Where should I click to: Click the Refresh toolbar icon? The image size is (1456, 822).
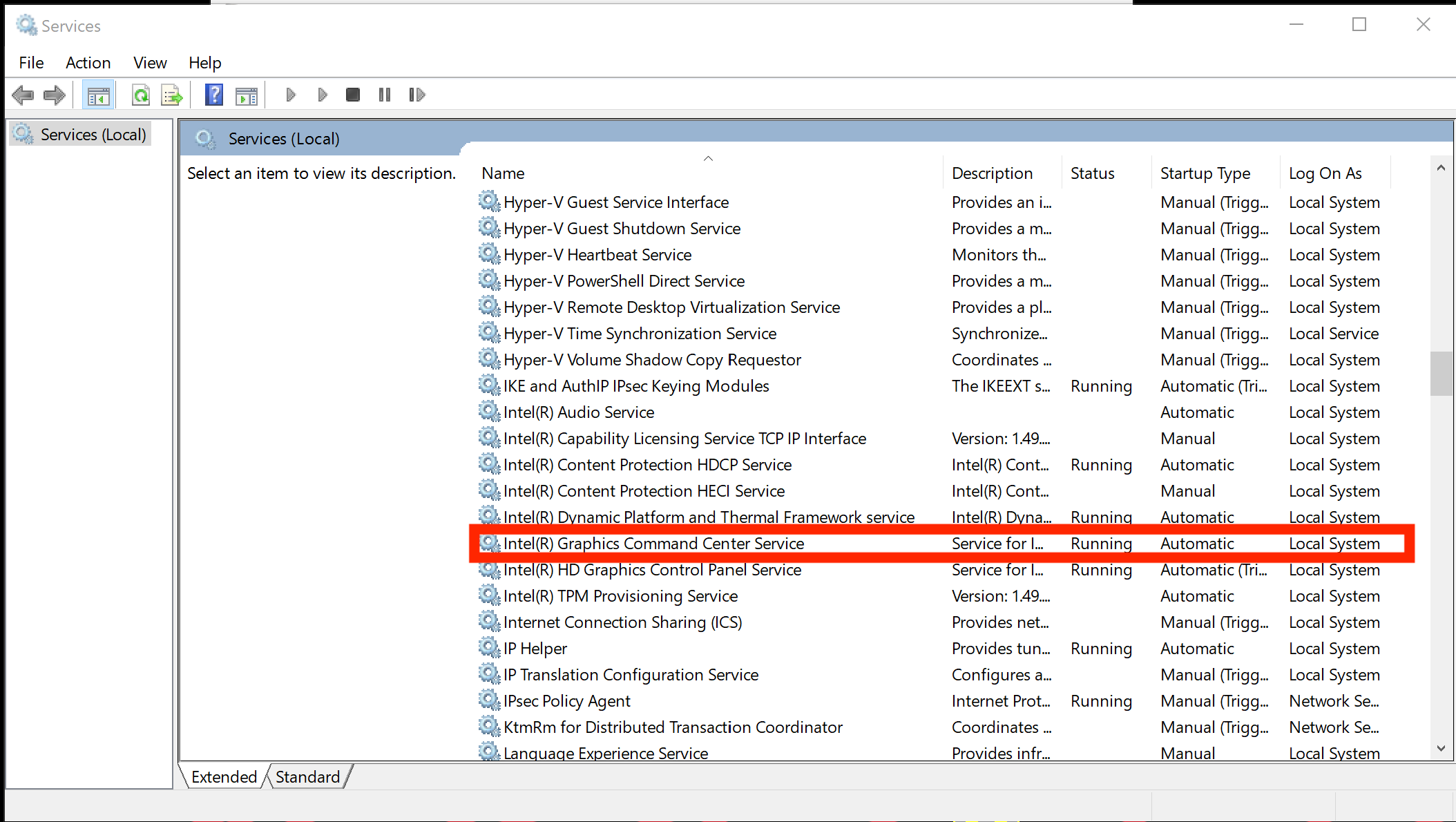pyautogui.click(x=141, y=95)
